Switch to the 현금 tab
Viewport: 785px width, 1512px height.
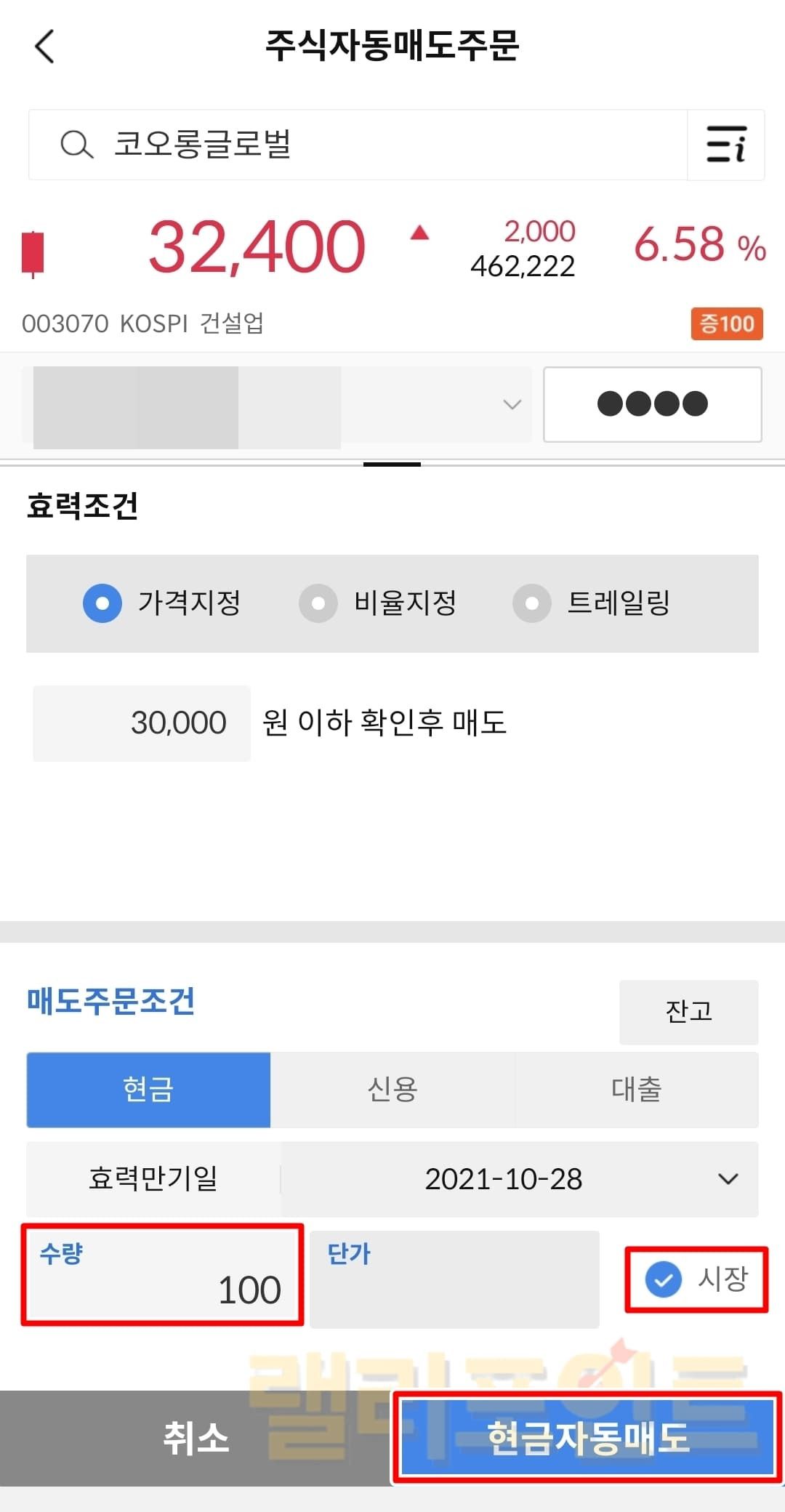pyautogui.click(x=148, y=1090)
